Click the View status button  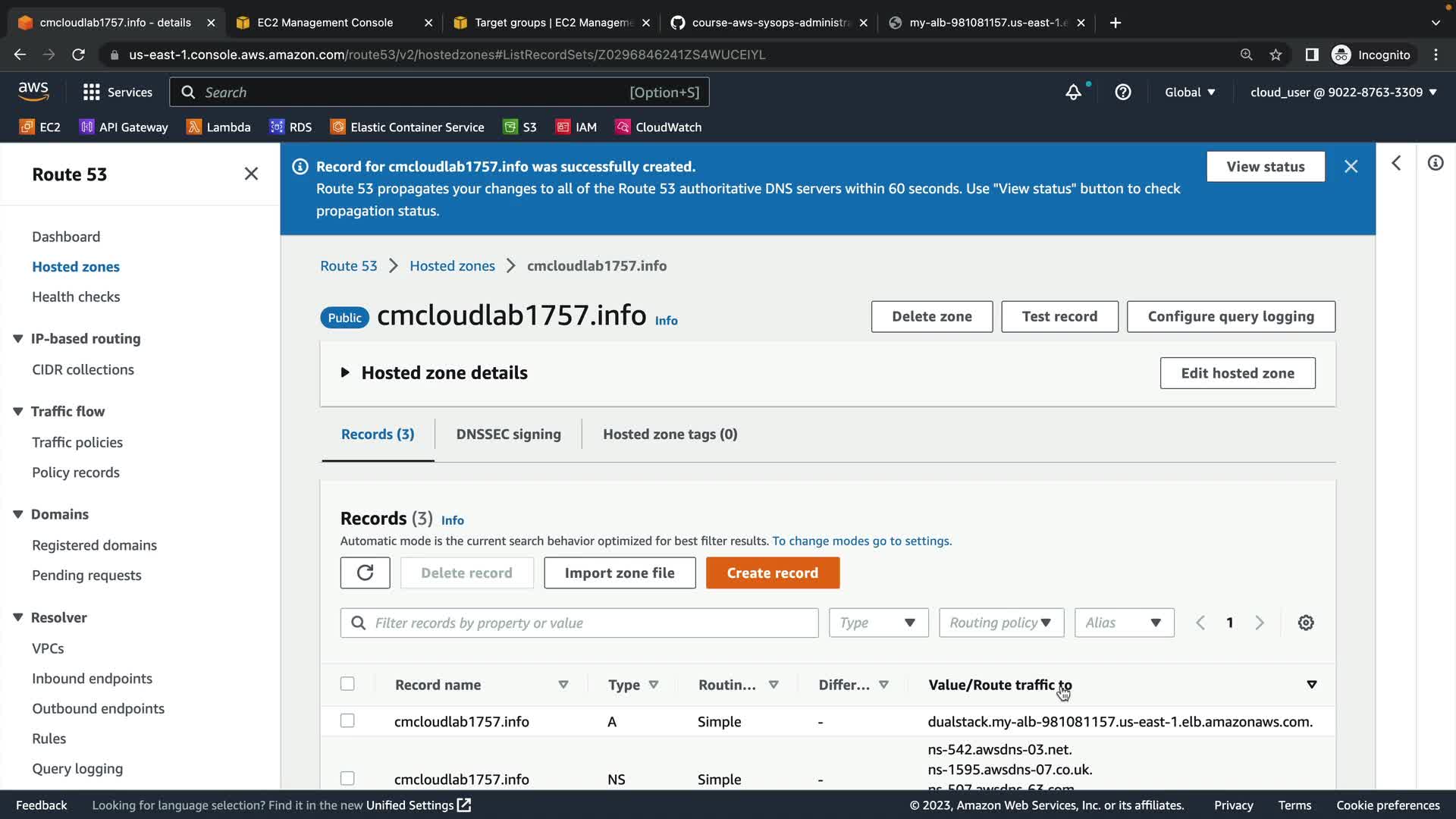click(x=1265, y=167)
